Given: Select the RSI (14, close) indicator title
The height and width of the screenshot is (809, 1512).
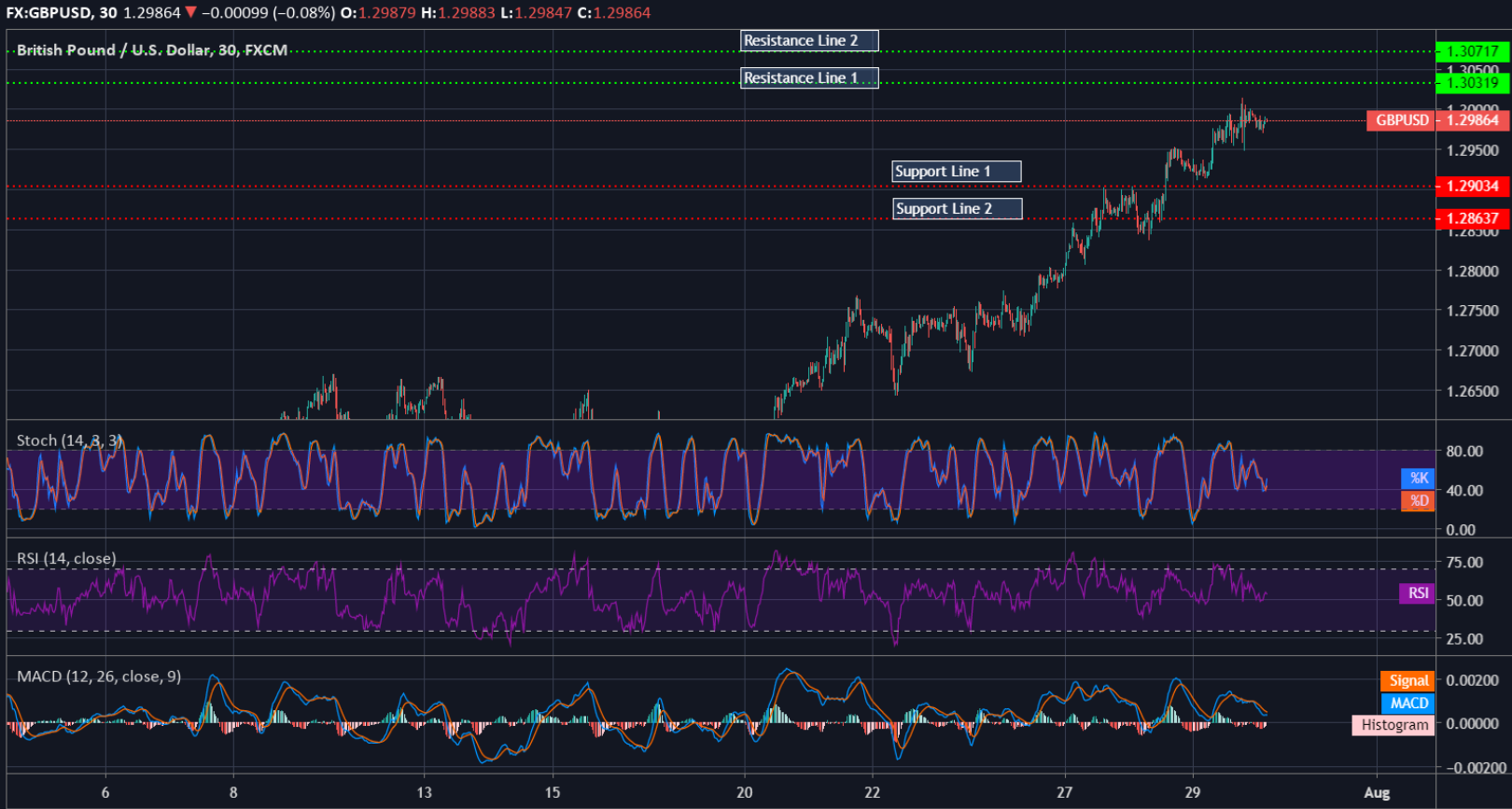Looking at the screenshot, I should 66,558.
